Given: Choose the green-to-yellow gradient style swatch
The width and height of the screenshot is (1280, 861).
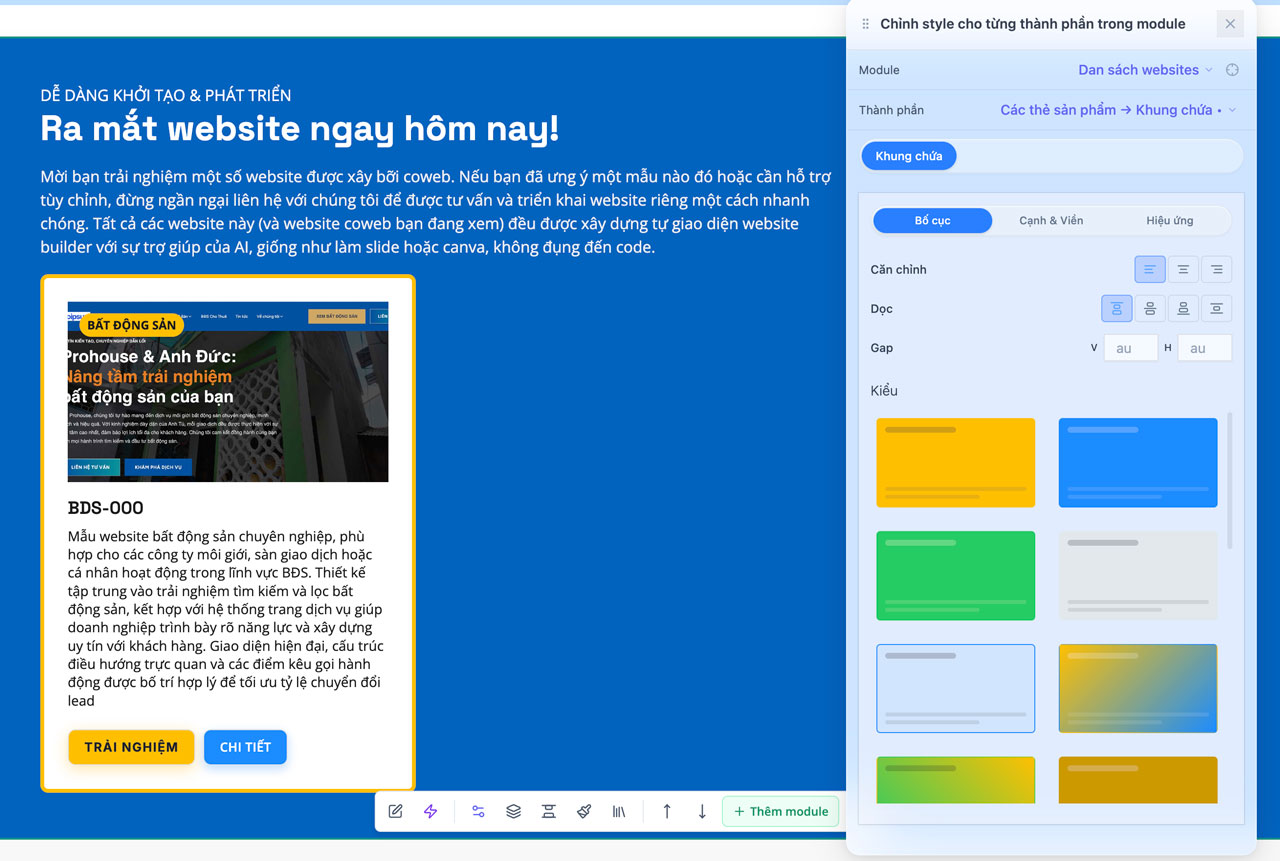Looking at the screenshot, I should point(956,780).
